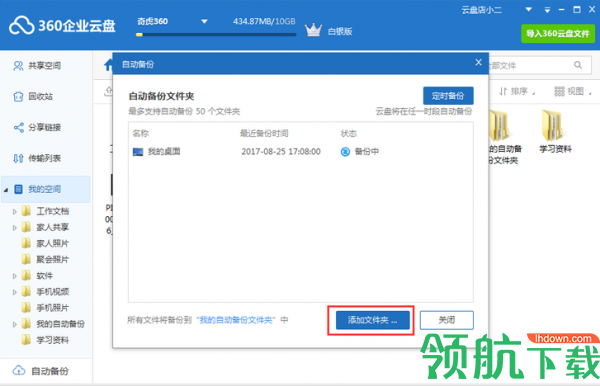Click the 名称 column header
The image size is (600, 386).
click(x=140, y=133)
